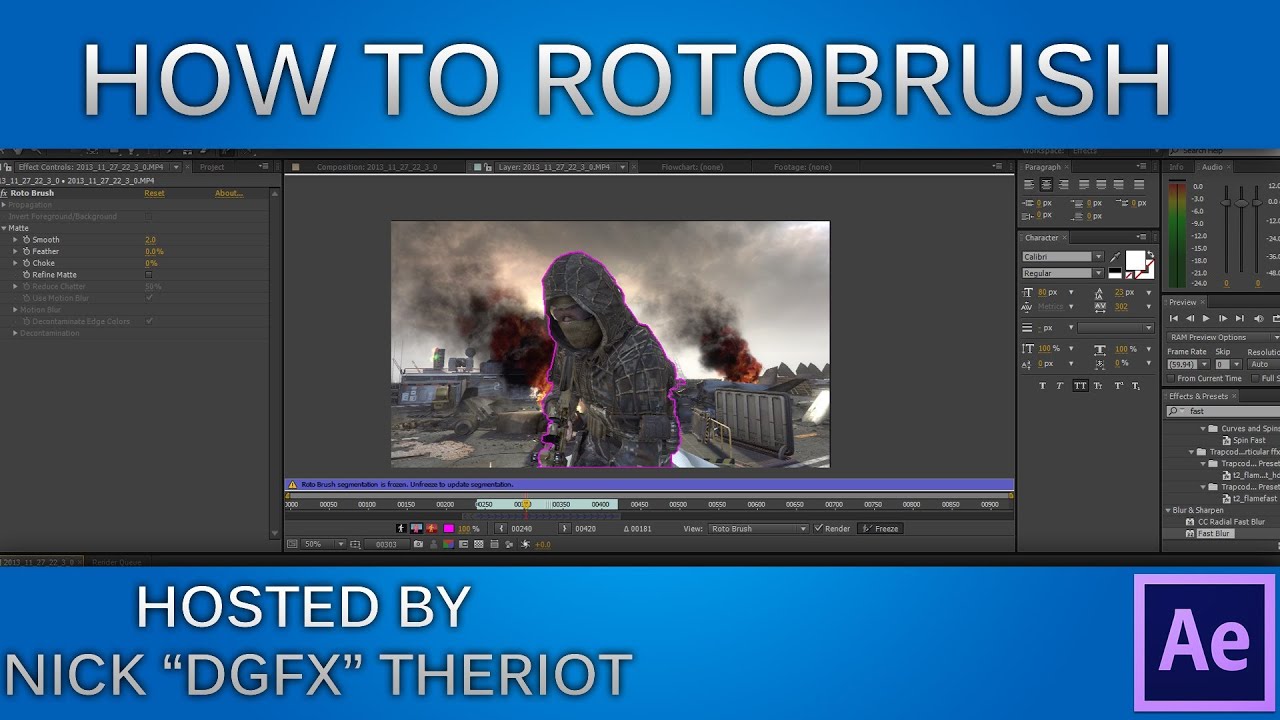Select the Audio tab

pos(1212,167)
